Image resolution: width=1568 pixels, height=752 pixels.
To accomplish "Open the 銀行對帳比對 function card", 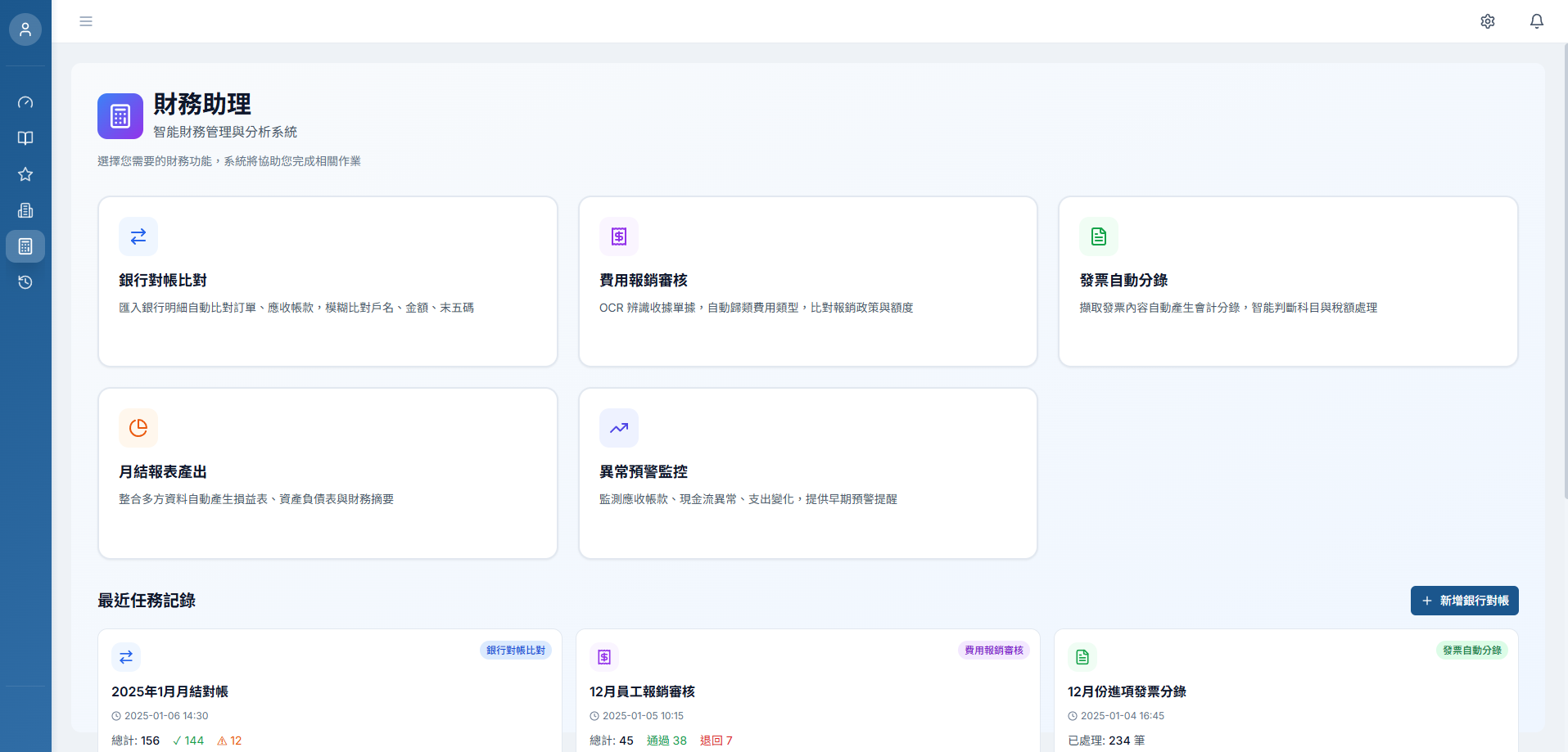I will point(328,281).
